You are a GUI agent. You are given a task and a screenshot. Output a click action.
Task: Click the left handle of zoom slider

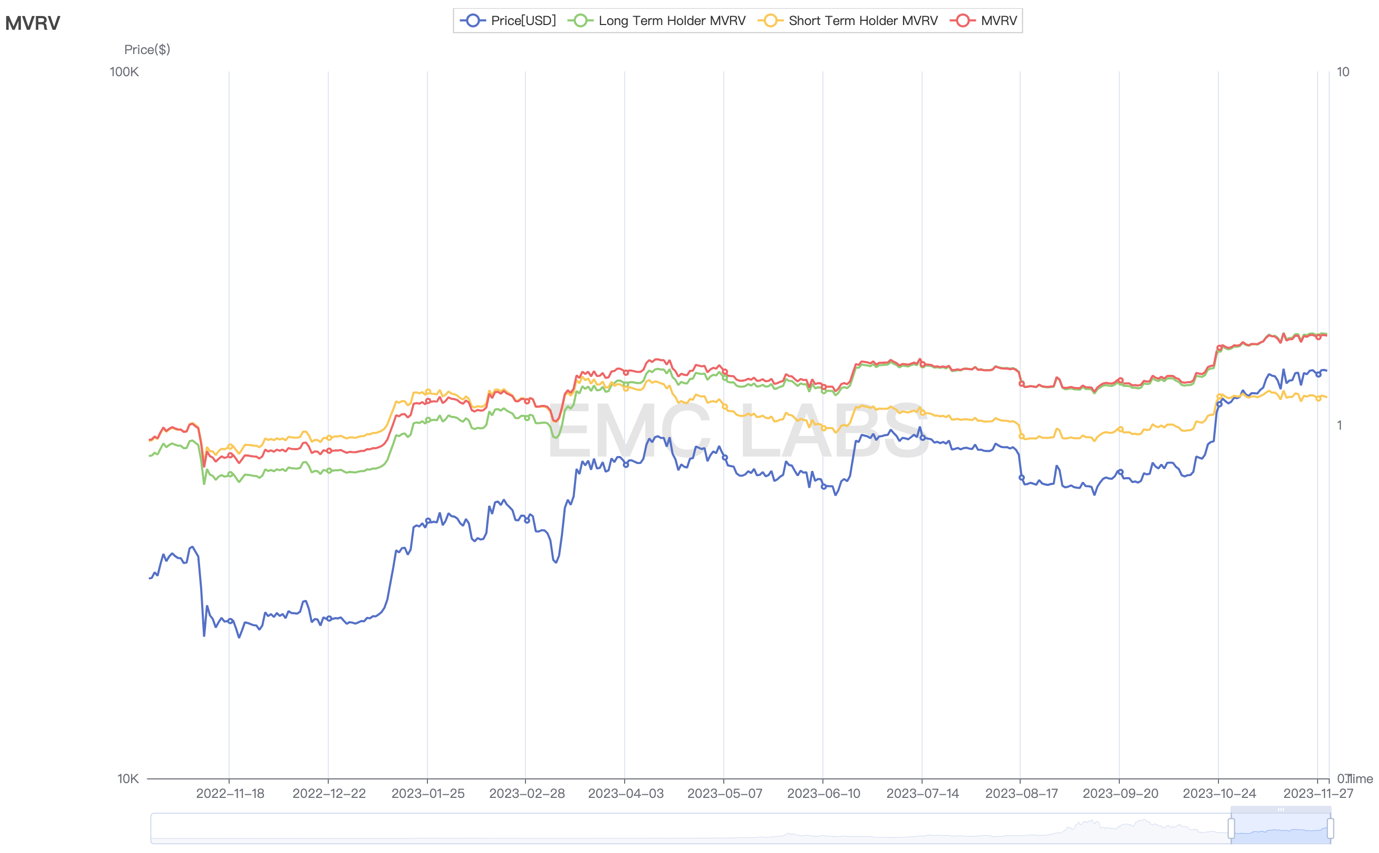pos(1231,828)
